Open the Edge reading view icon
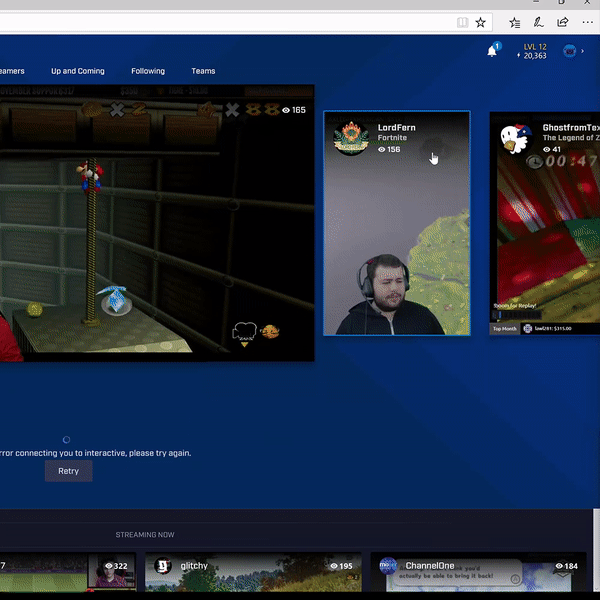The image size is (600, 600). pyautogui.click(x=462, y=23)
